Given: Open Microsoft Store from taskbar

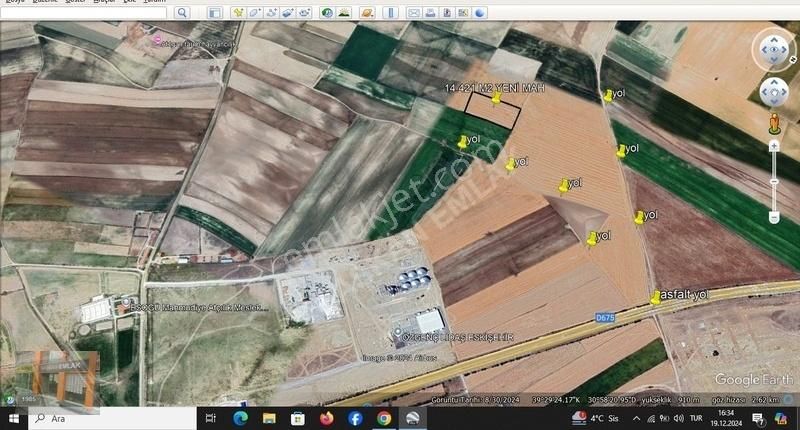Looking at the screenshot, I should [x=297, y=419].
